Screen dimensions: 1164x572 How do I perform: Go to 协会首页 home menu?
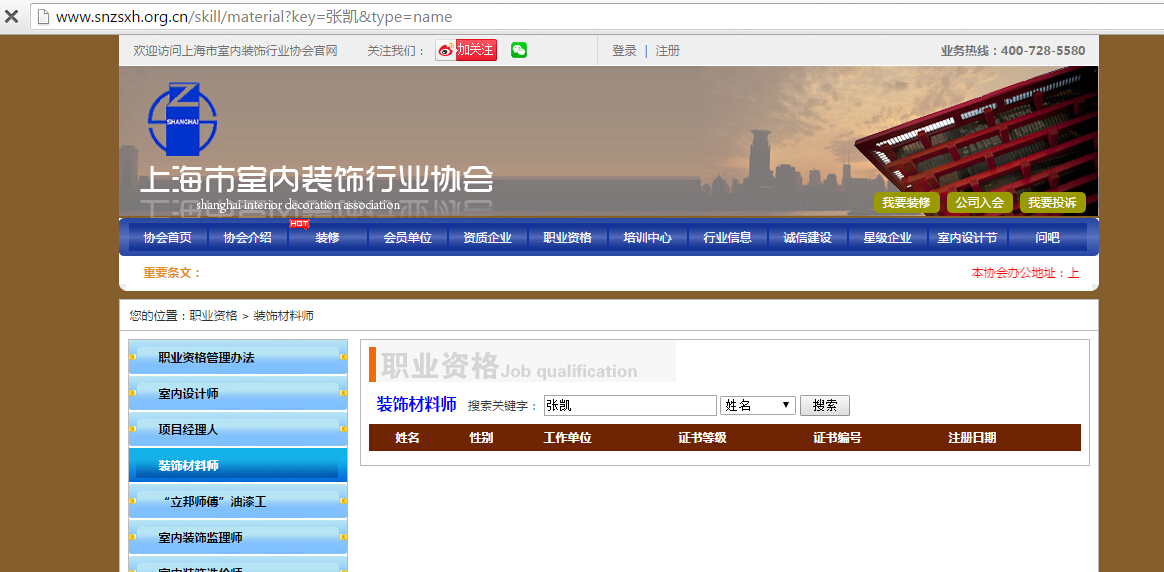point(167,237)
